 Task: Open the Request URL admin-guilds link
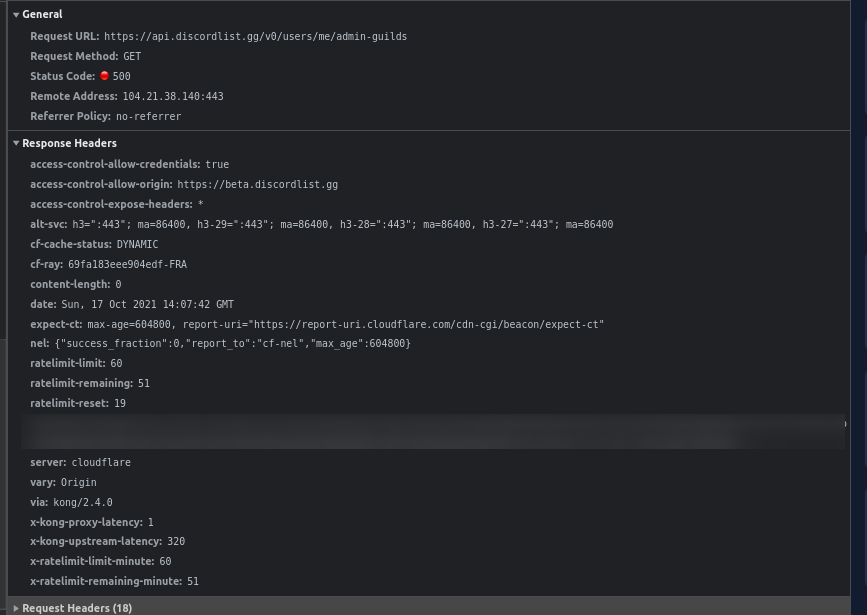coord(256,36)
